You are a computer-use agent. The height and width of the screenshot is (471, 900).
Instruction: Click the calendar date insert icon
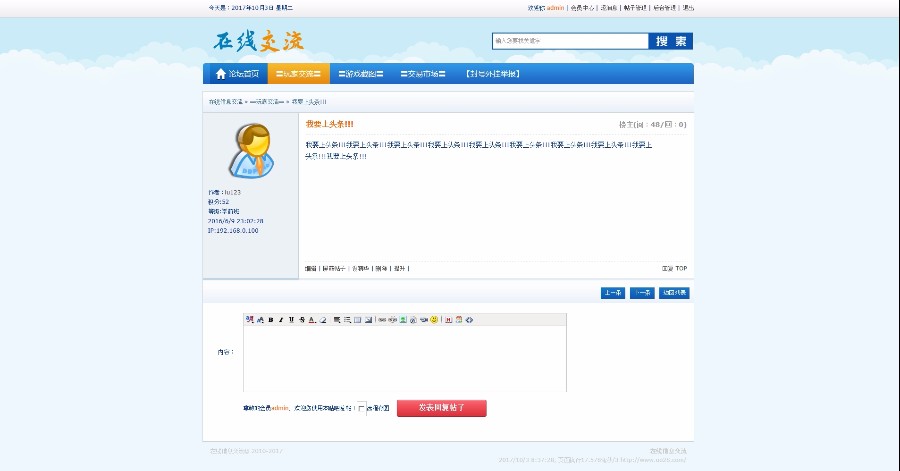(459, 320)
